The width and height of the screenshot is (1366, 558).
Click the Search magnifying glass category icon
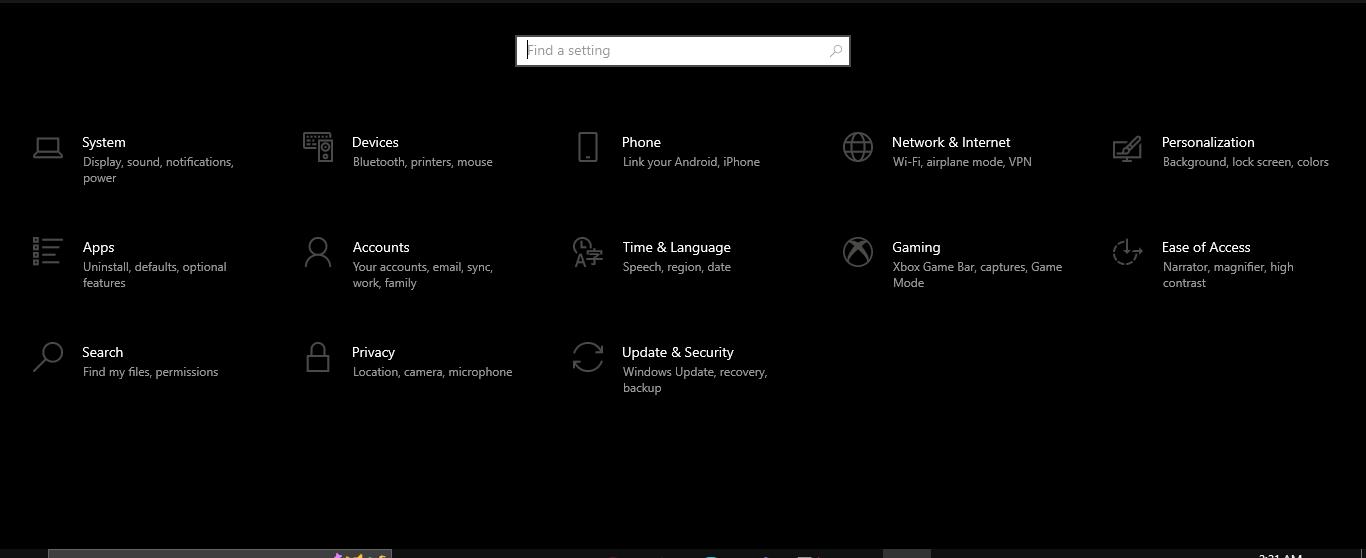pos(48,357)
